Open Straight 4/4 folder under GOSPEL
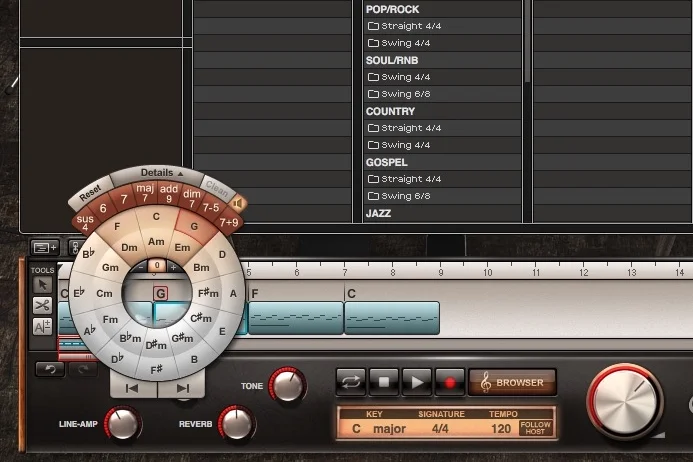The width and height of the screenshot is (693, 462). point(442,179)
